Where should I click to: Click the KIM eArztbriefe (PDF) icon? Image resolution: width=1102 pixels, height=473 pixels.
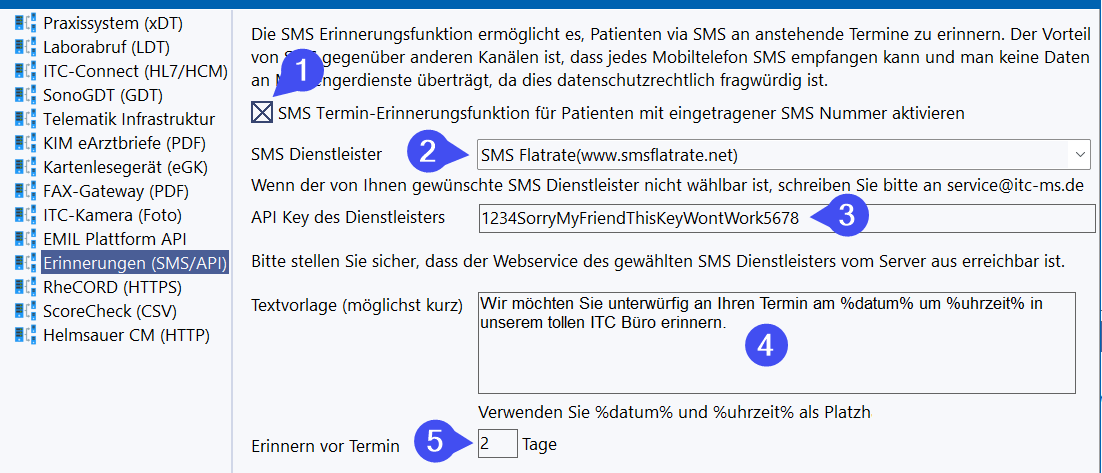click(x=27, y=143)
